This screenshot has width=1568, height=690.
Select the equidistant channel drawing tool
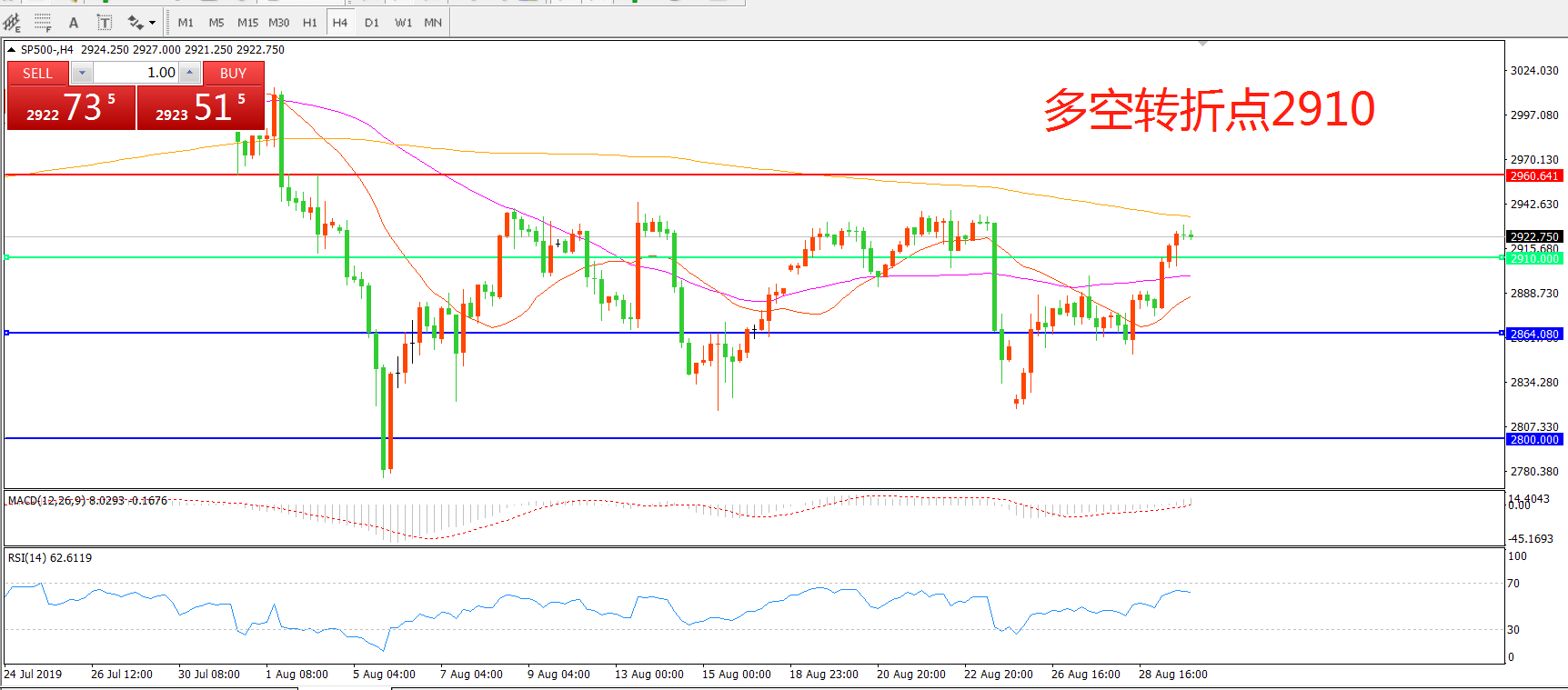click(x=12, y=22)
